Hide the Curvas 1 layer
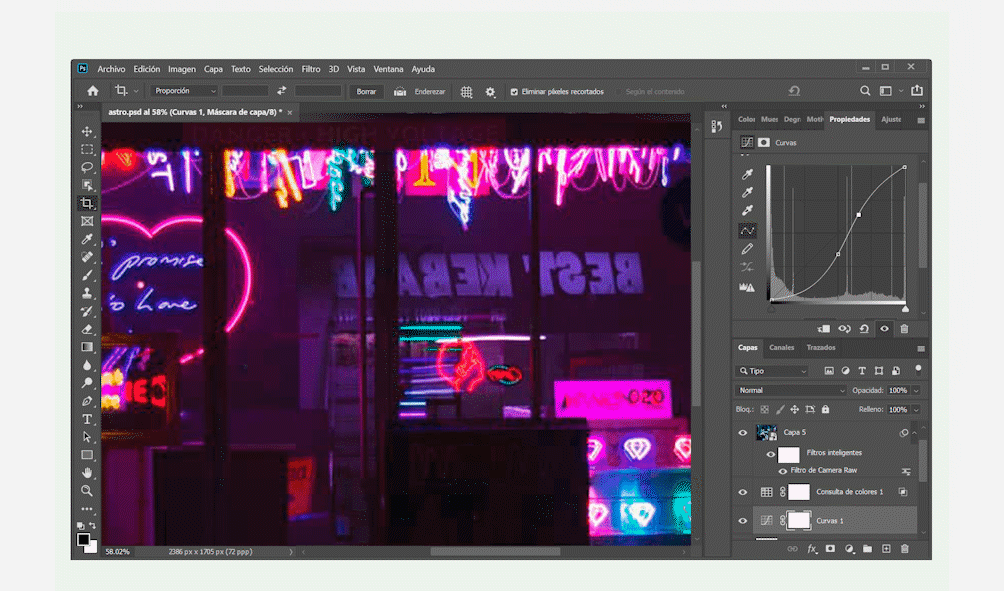The width and height of the screenshot is (1004, 591). [743, 521]
